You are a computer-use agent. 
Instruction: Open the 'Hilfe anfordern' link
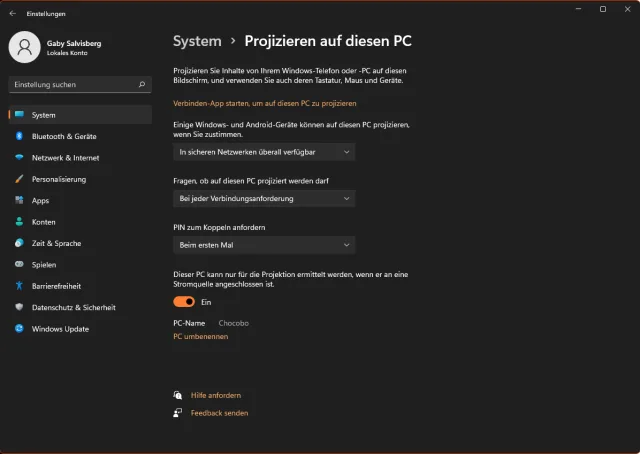pos(216,395)
